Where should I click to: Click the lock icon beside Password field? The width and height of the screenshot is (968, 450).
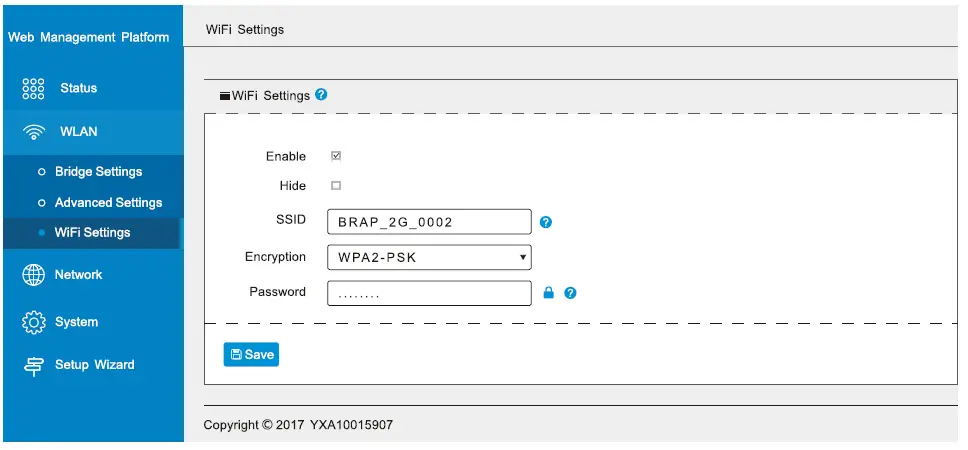(x=548, y=293)
